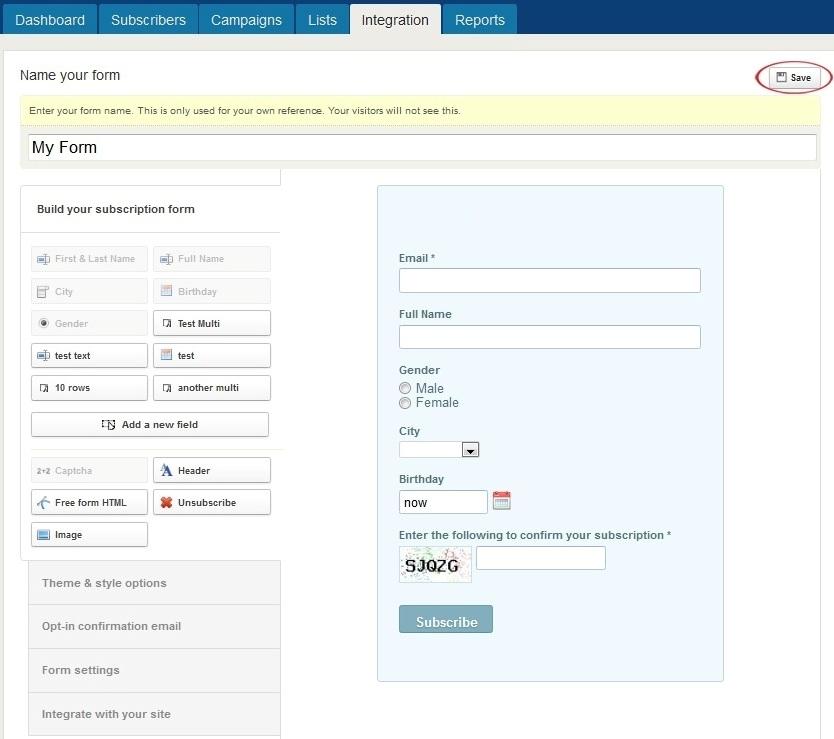Click the Full Name text field icon
Screen dimensions: 834x739
click(166, 259)
